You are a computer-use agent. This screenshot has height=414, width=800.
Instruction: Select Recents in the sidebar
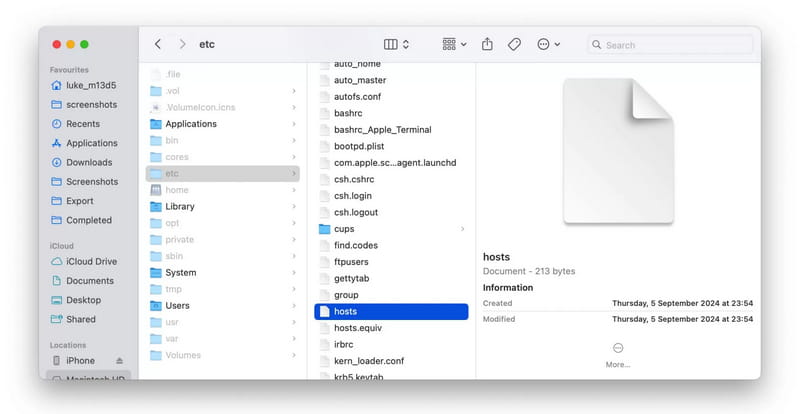click(x=76, y=124)
